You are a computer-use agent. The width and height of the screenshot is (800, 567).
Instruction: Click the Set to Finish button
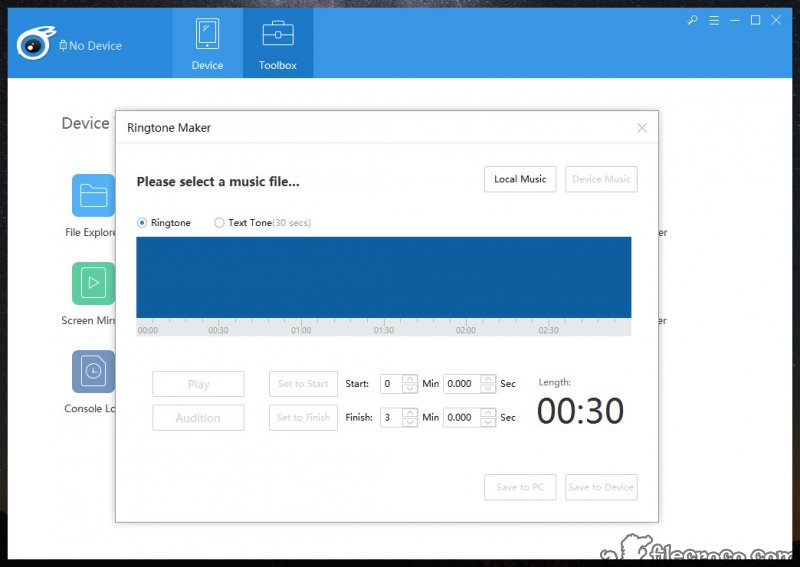(303, 417)
